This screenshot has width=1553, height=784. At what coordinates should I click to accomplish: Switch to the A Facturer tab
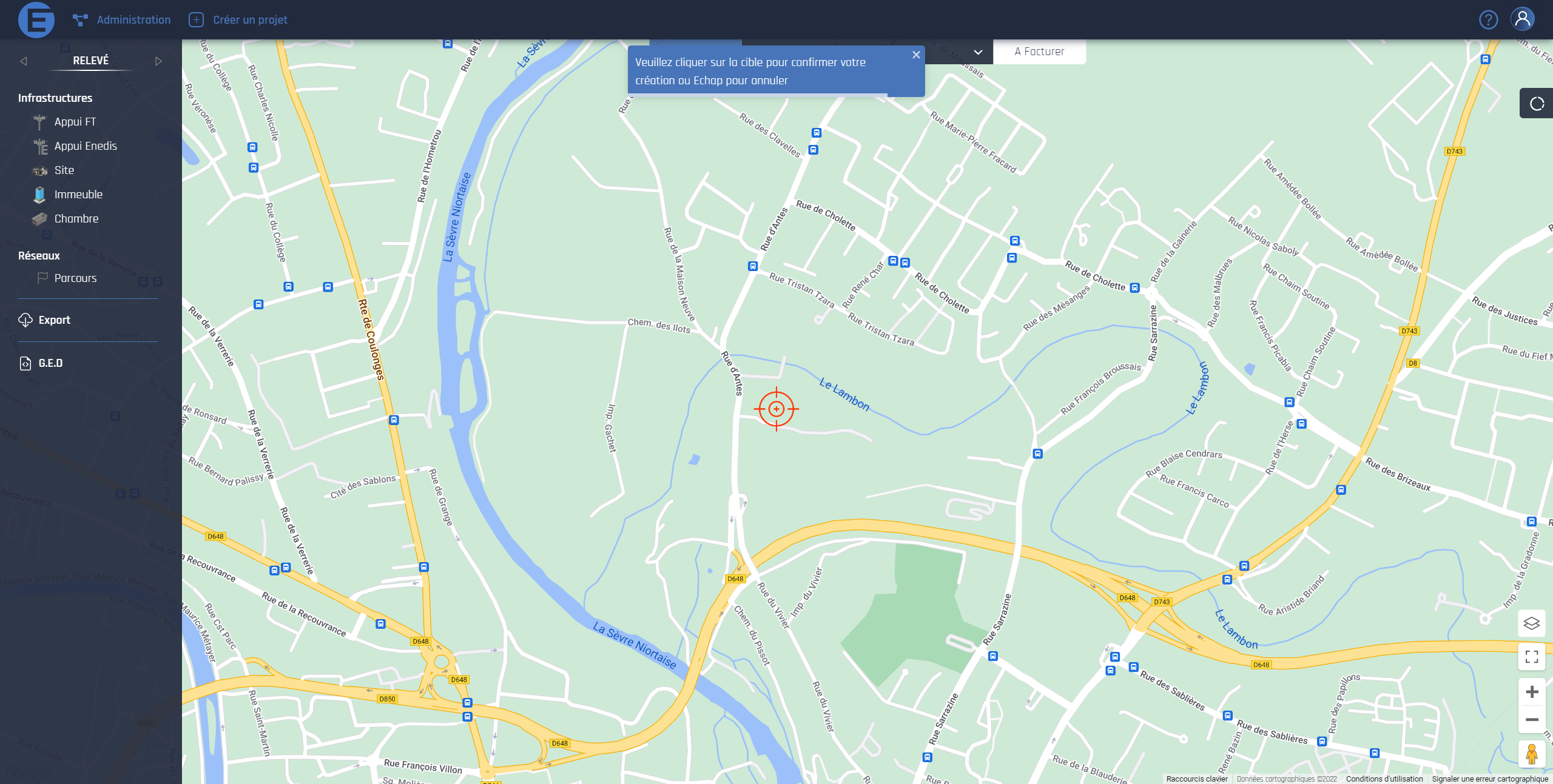point(1039,52)
